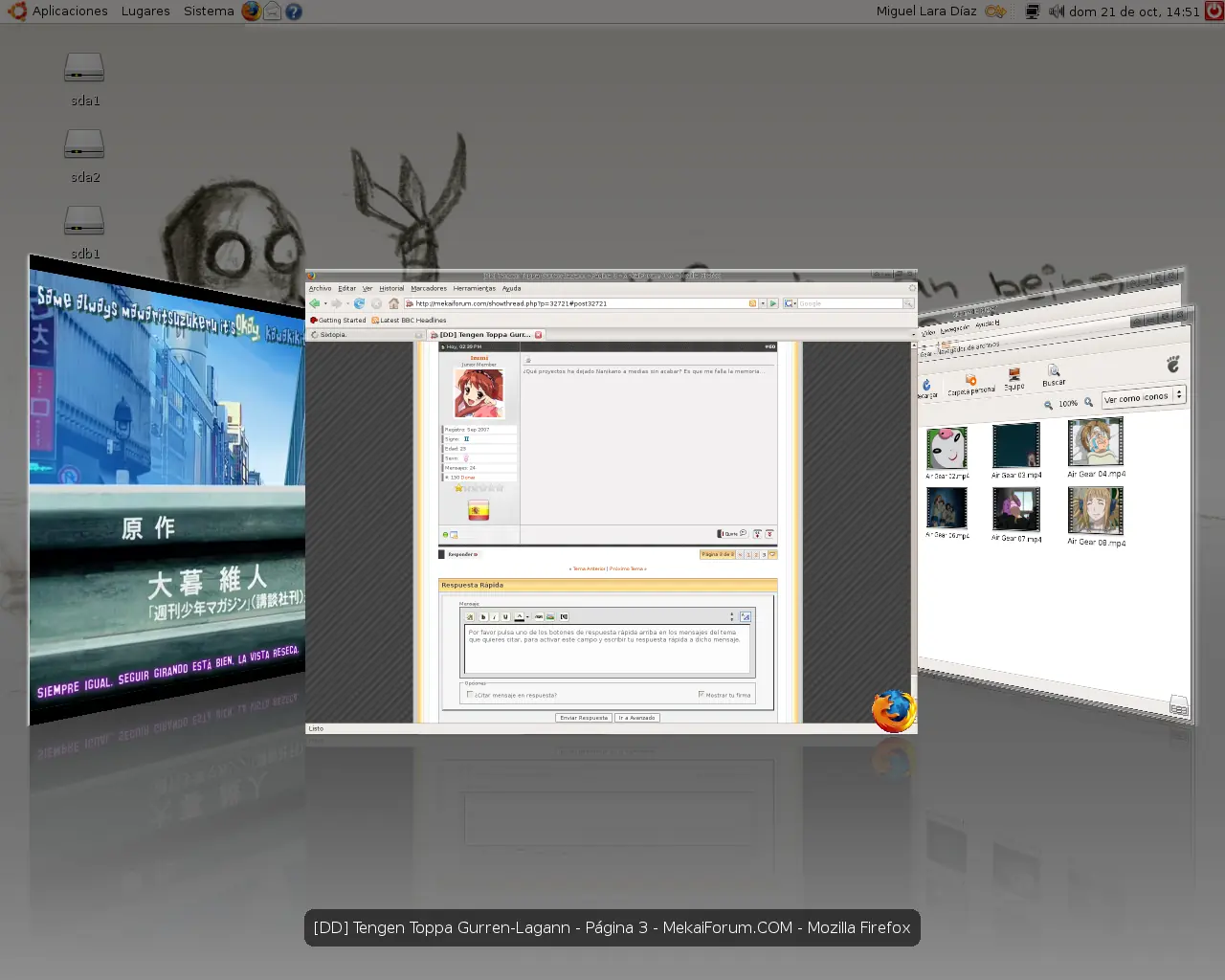Click the Responder button

459,554
